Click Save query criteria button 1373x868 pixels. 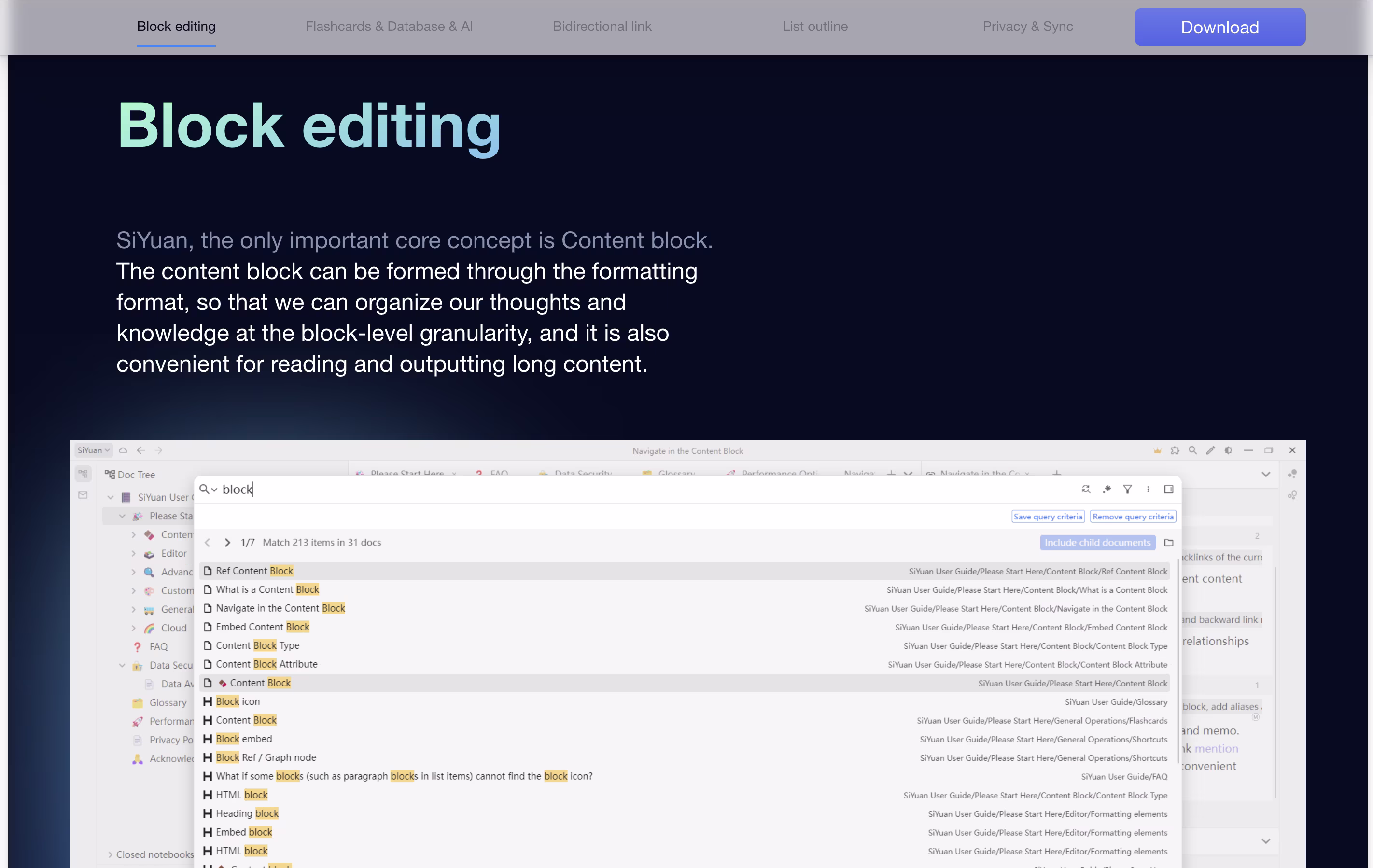coord(1048,517)
